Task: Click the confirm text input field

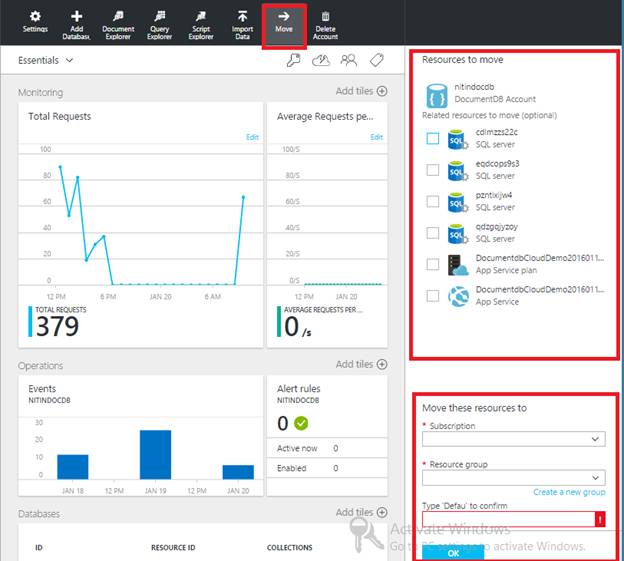Action: pyautogui.click(x=509, y=519)
